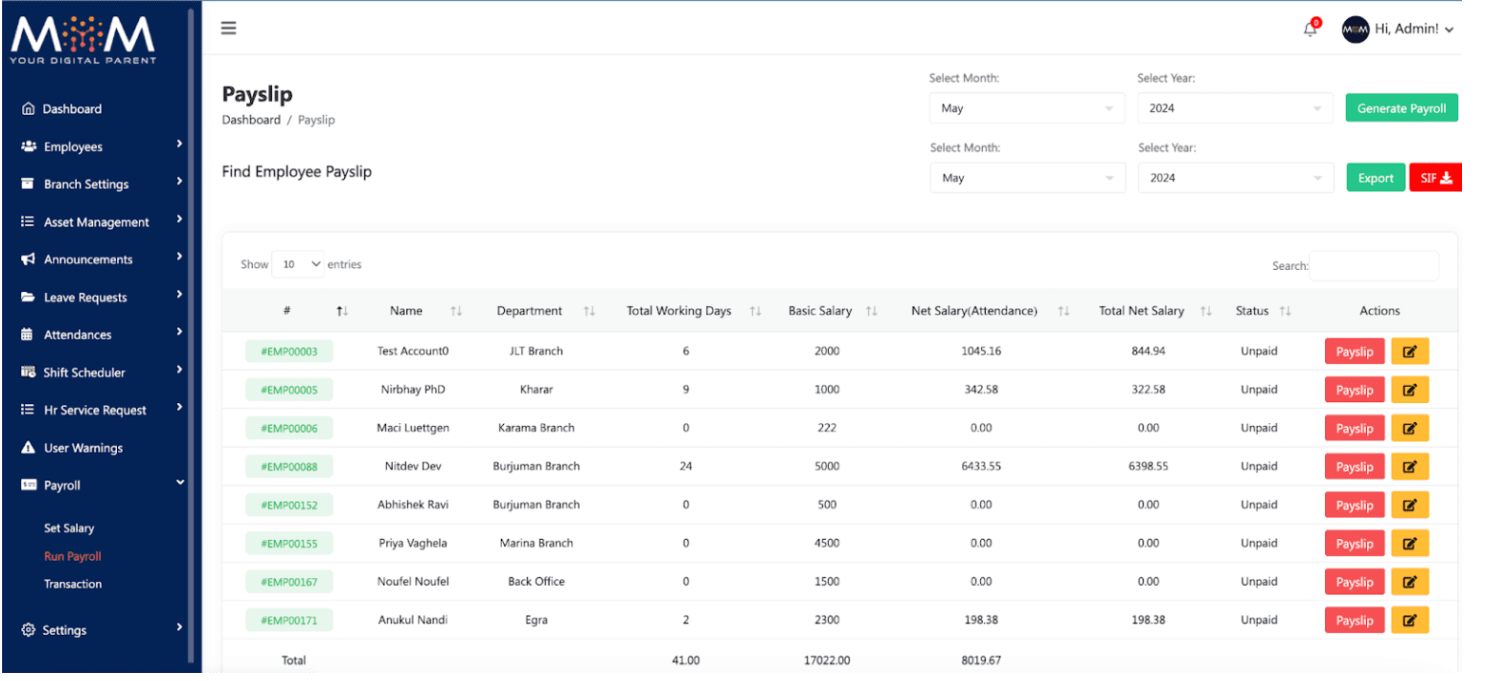Screen dimensions: 1485x681
Task: Edit payslip for Nitdev Dev row
Action: (1410, 466)
